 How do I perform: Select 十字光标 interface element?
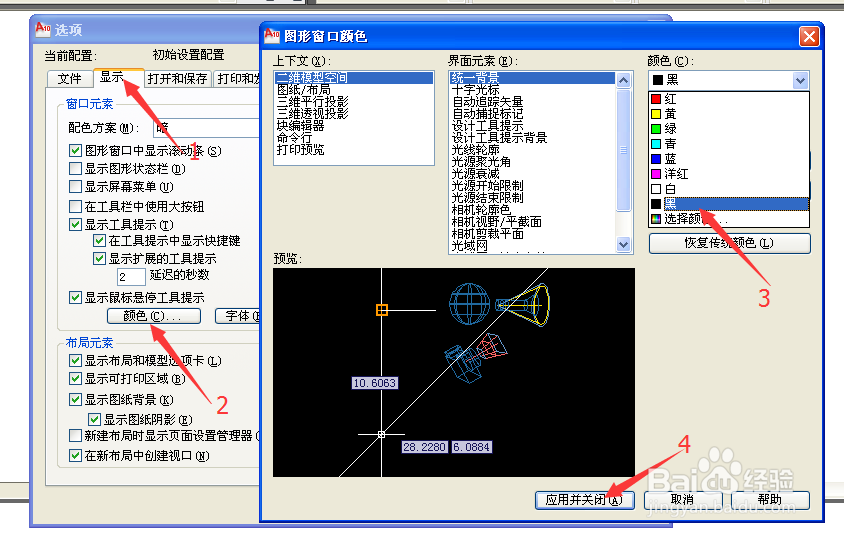(475, 90)
